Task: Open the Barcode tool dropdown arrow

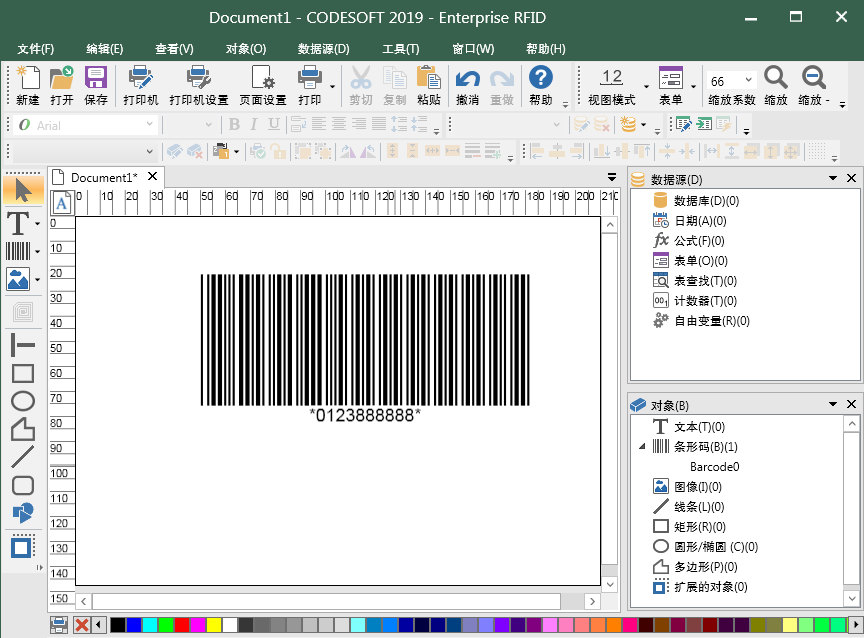Action: tap(37, 252)
